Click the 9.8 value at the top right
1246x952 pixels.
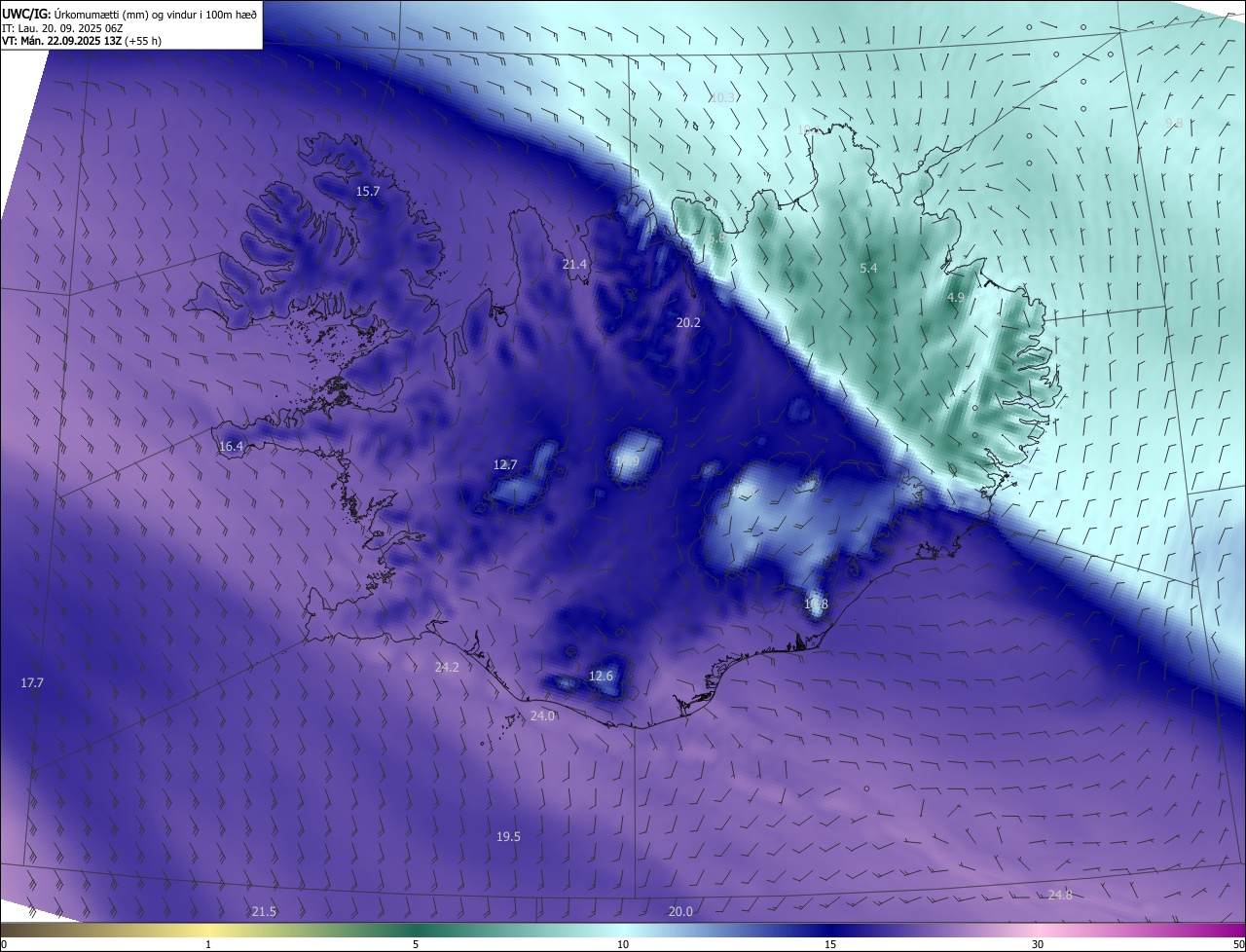coord(1174,124)
